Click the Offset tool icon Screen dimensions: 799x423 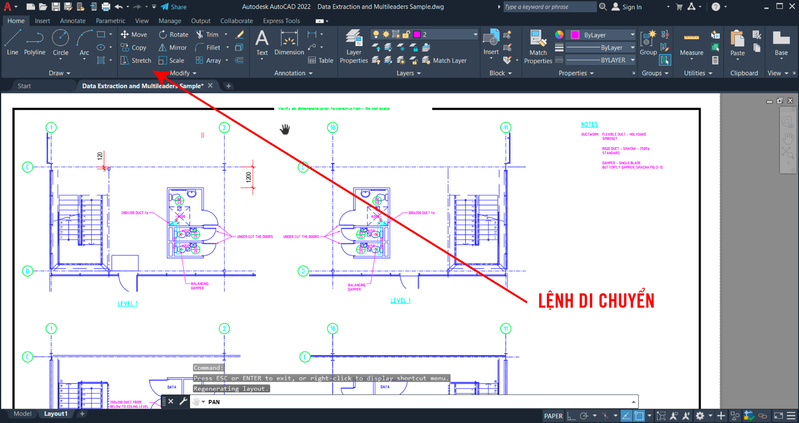coord(239,60)
